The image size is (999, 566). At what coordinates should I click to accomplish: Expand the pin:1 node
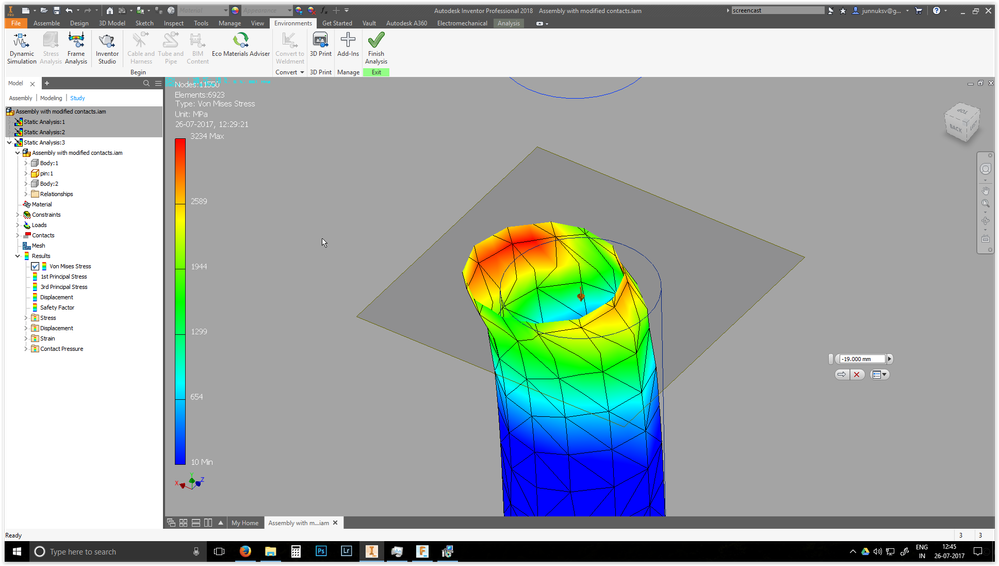point(26,173)
